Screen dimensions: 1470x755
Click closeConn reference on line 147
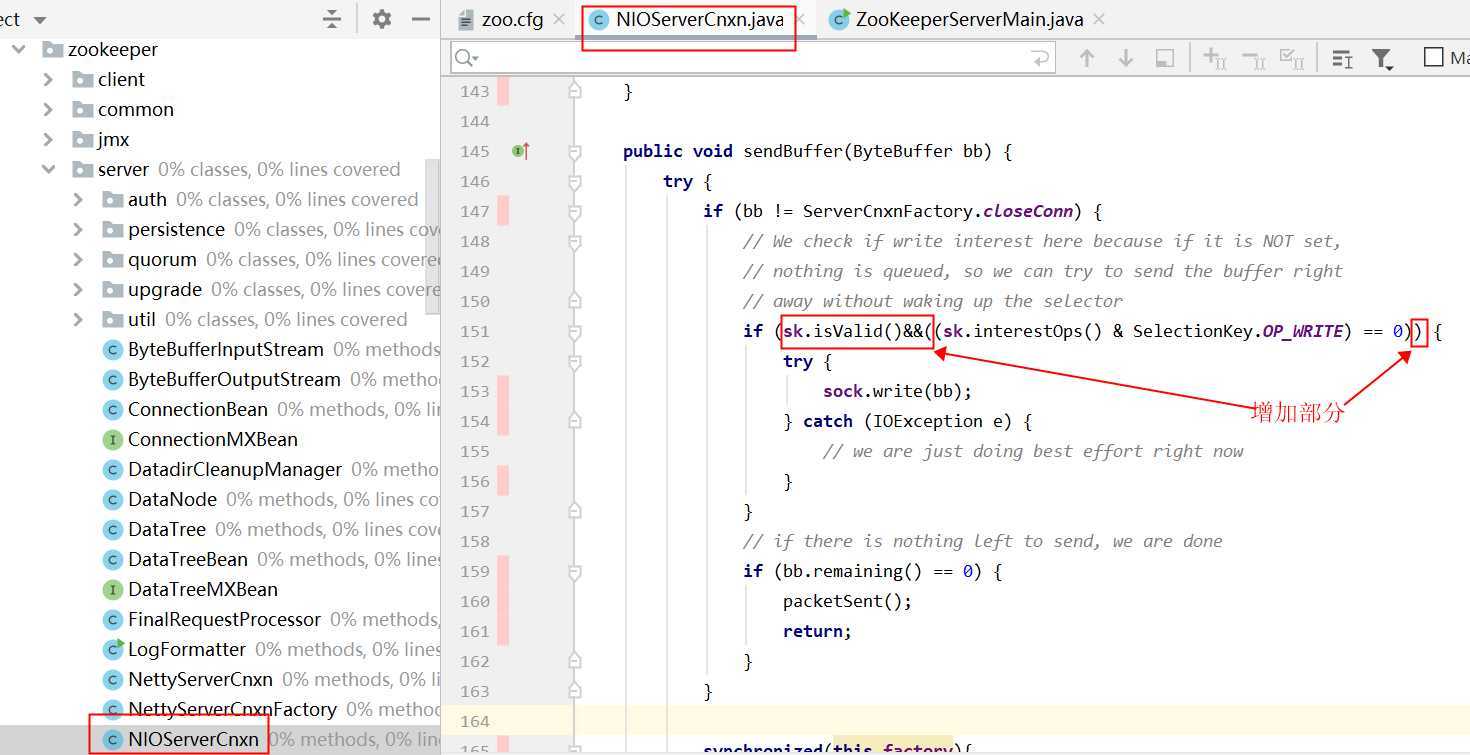point(1029,212)
